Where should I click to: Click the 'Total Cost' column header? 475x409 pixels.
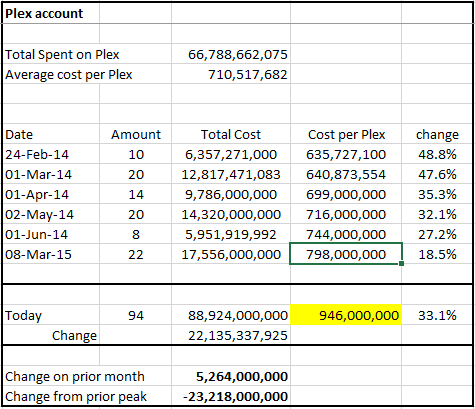pos(231,134)
